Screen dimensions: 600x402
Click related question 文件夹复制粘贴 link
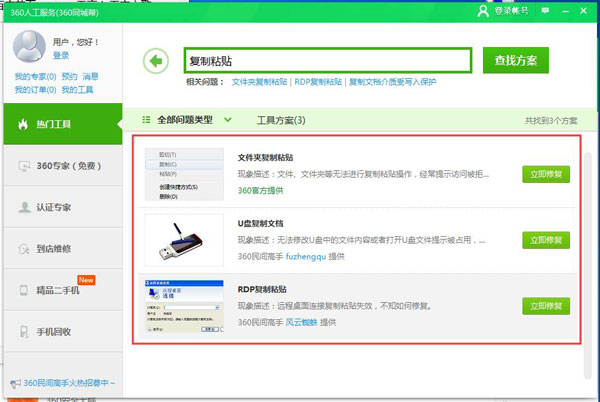pos(259,82)
